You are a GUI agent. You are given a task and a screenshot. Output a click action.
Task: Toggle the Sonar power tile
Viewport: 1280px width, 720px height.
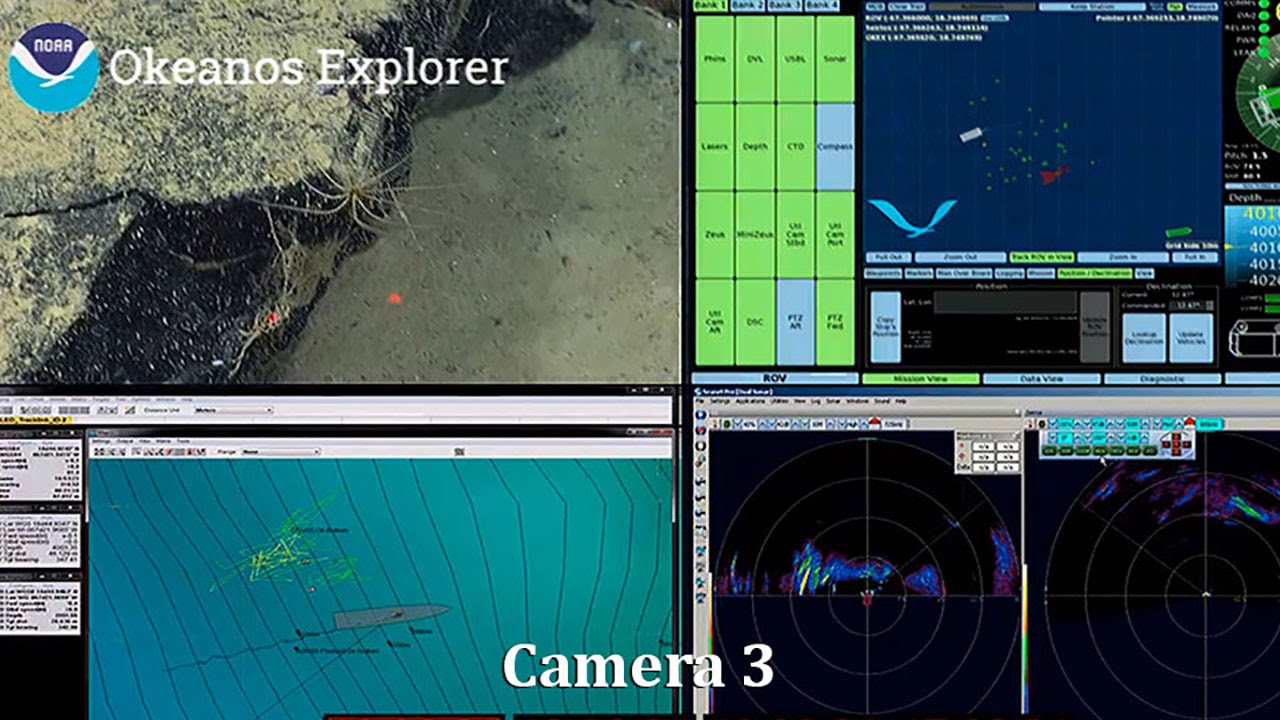pyautogui.click(x=835, y=59)
